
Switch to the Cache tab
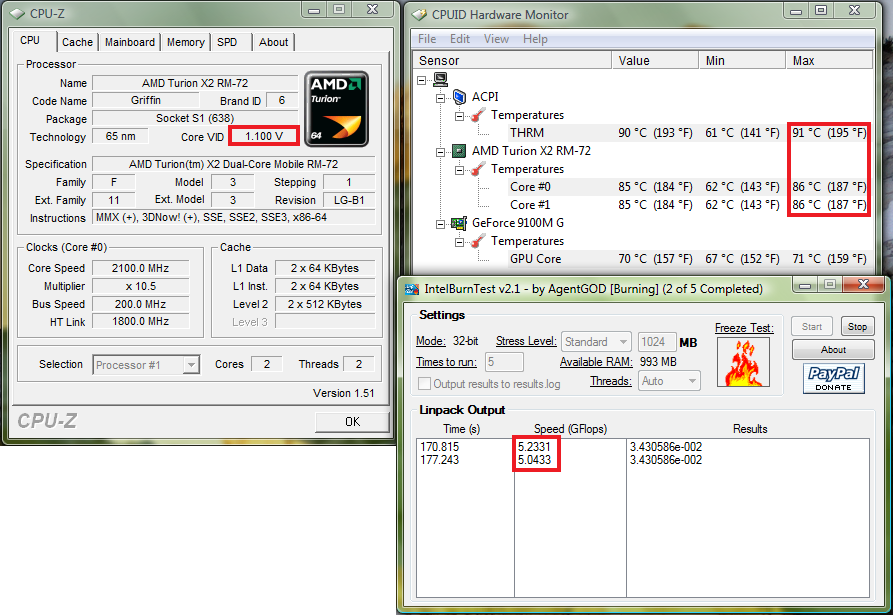point(77,42)
